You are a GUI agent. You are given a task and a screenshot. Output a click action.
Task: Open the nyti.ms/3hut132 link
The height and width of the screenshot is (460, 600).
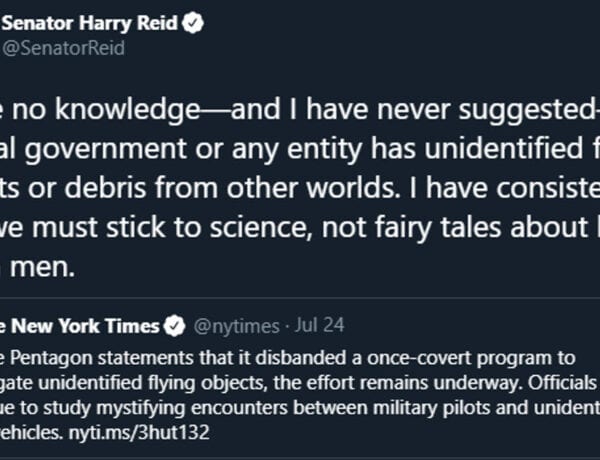[x=139, y=432]
